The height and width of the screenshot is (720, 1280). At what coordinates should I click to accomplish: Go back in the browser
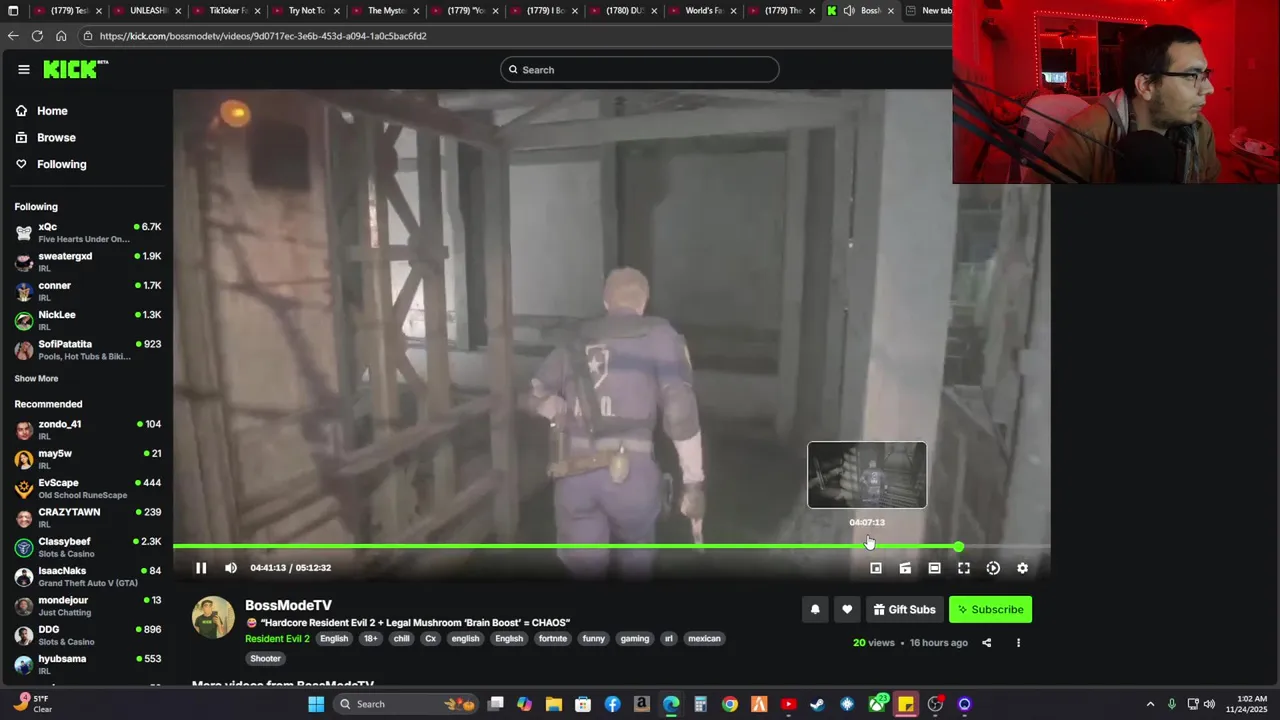(13, 36)
